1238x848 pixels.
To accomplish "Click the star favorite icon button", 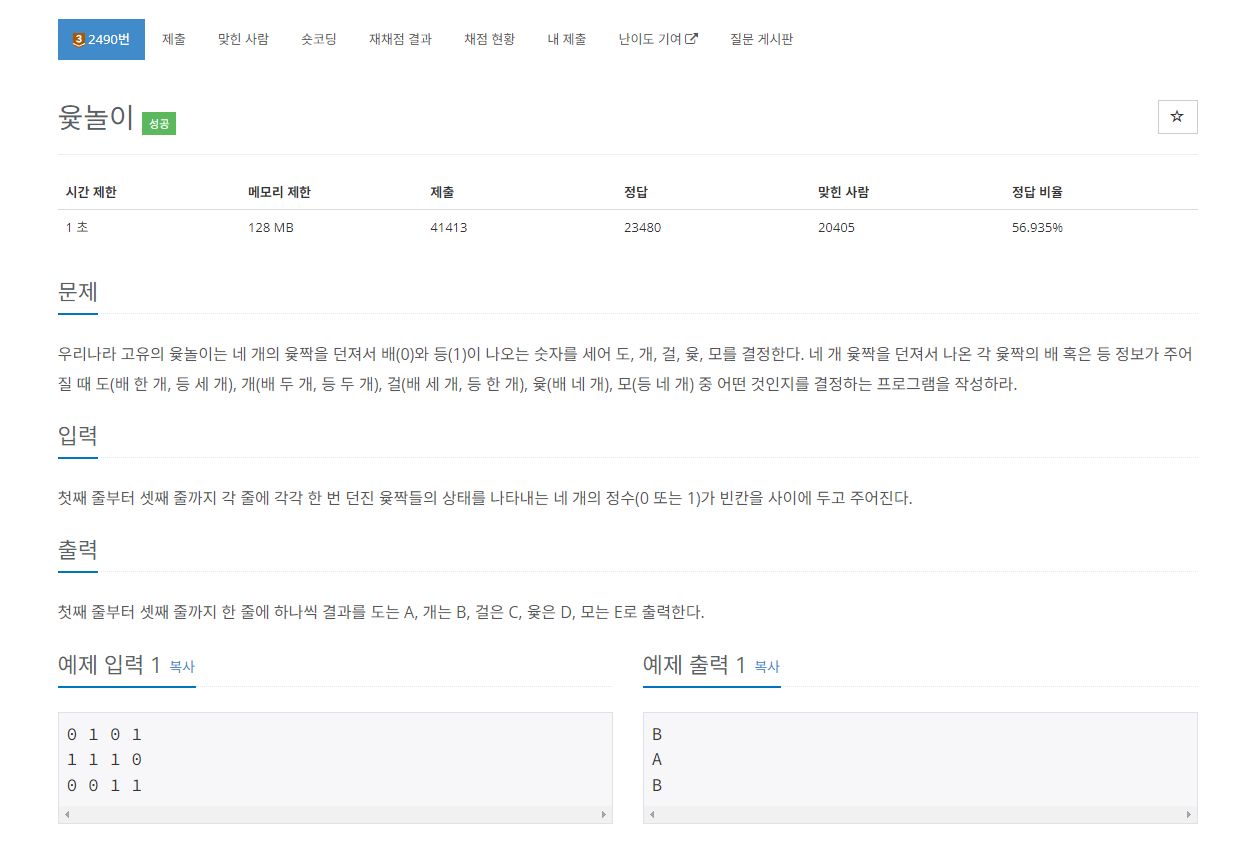I will [x=1177, y=117].
